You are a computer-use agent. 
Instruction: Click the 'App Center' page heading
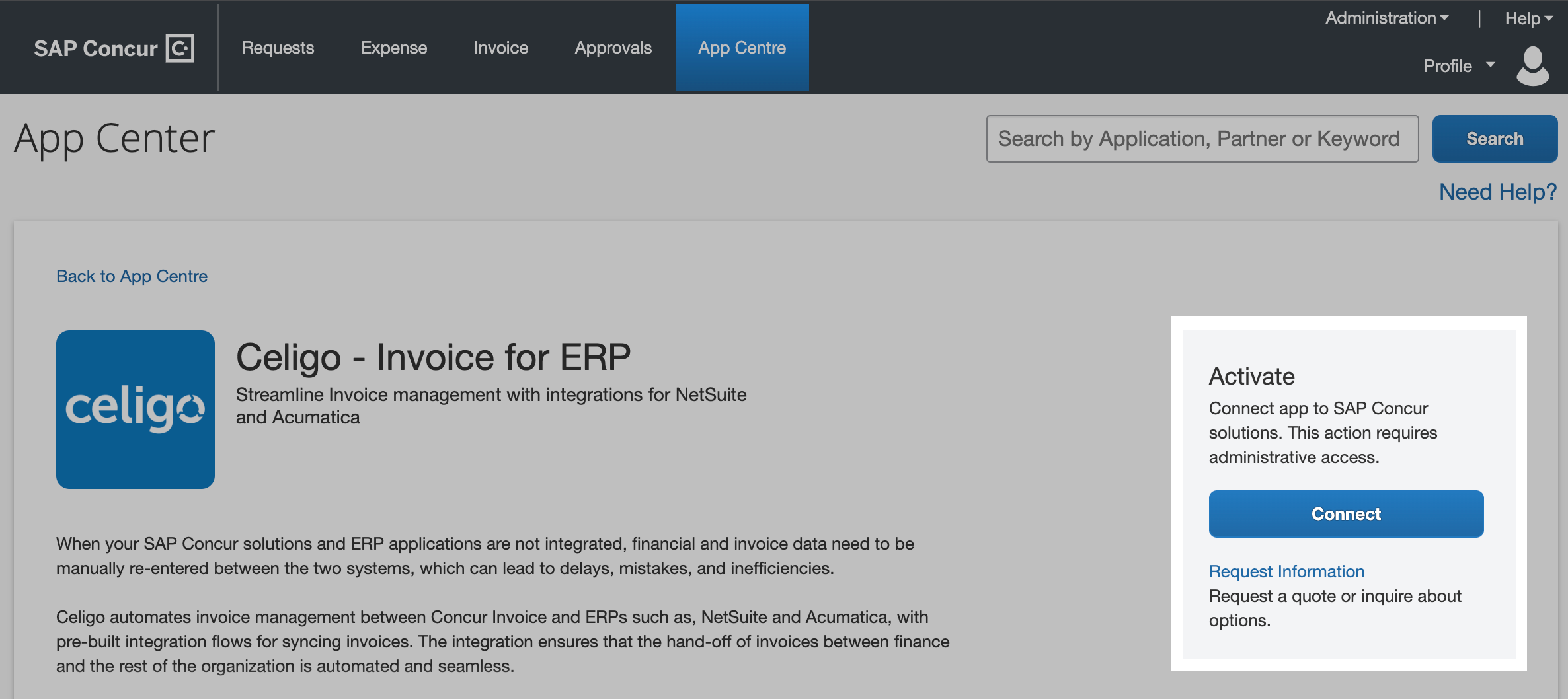click(114, 139)
